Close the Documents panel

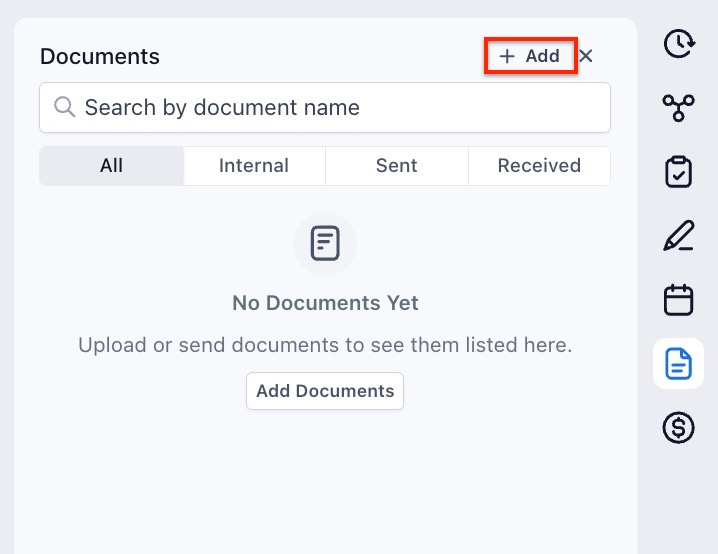coord(586,56)
